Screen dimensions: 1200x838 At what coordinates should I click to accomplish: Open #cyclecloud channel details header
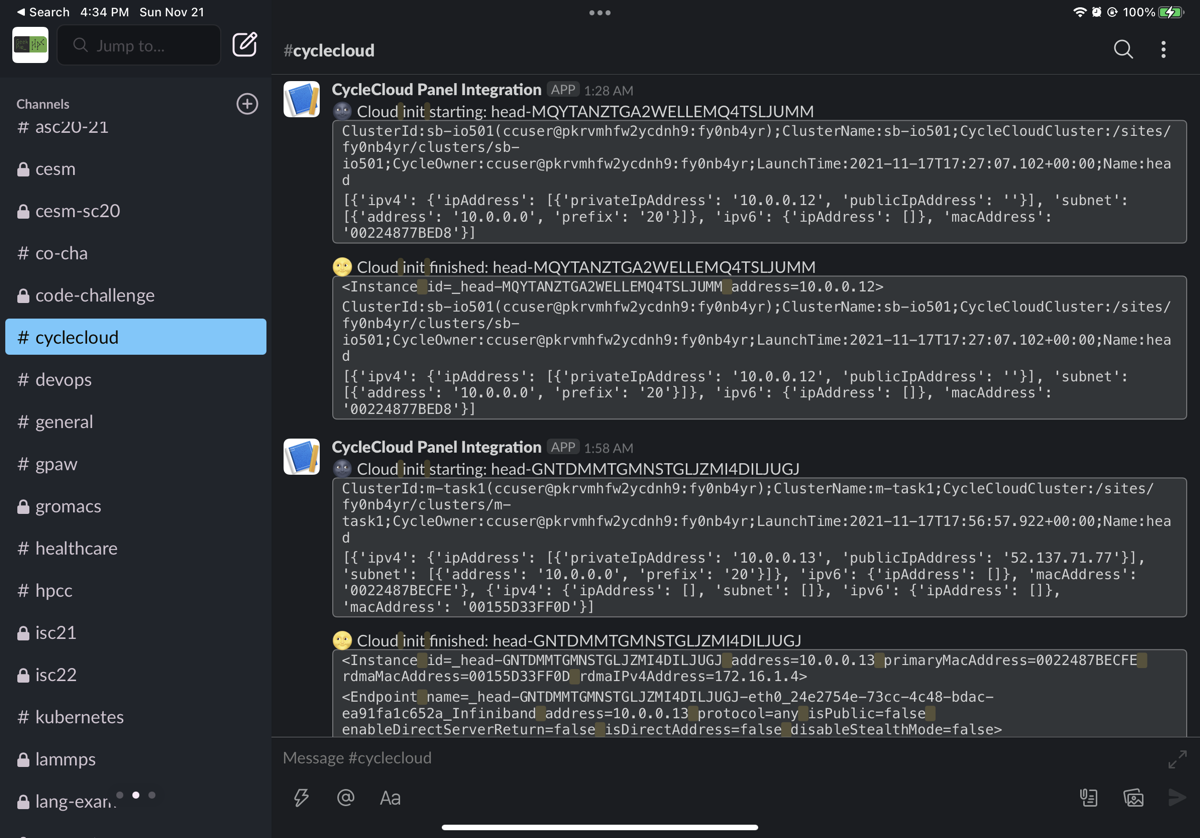coord(329,50)
